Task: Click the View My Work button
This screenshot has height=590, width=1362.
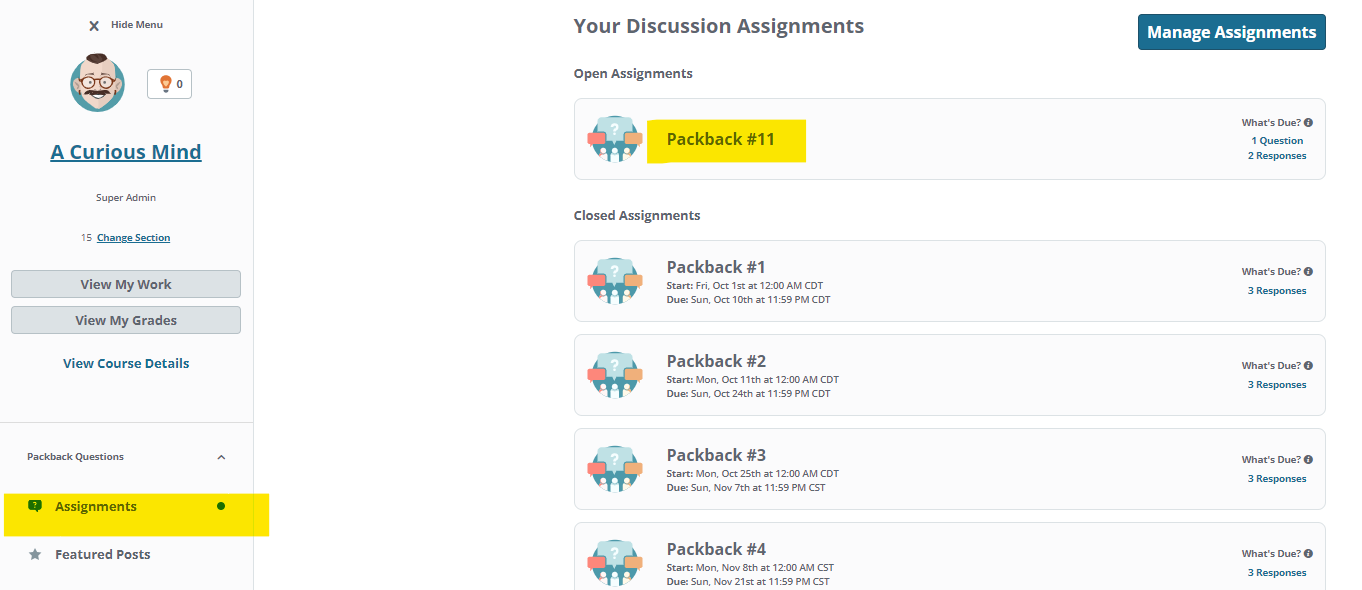Action: [x=125, y=283]
